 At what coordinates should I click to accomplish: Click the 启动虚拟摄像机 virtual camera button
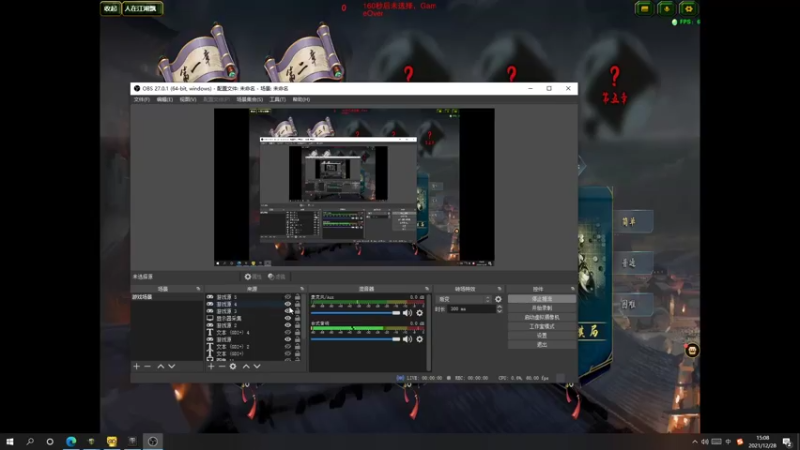tap(542, 317)
